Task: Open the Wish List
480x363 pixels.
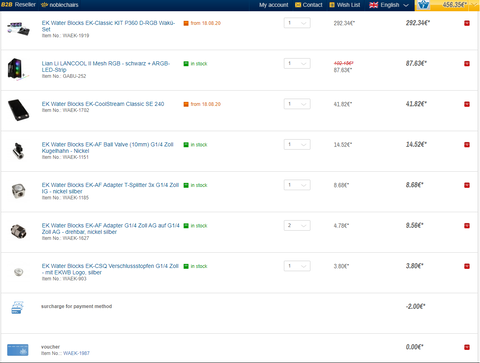Action: [x=348, y=5]
